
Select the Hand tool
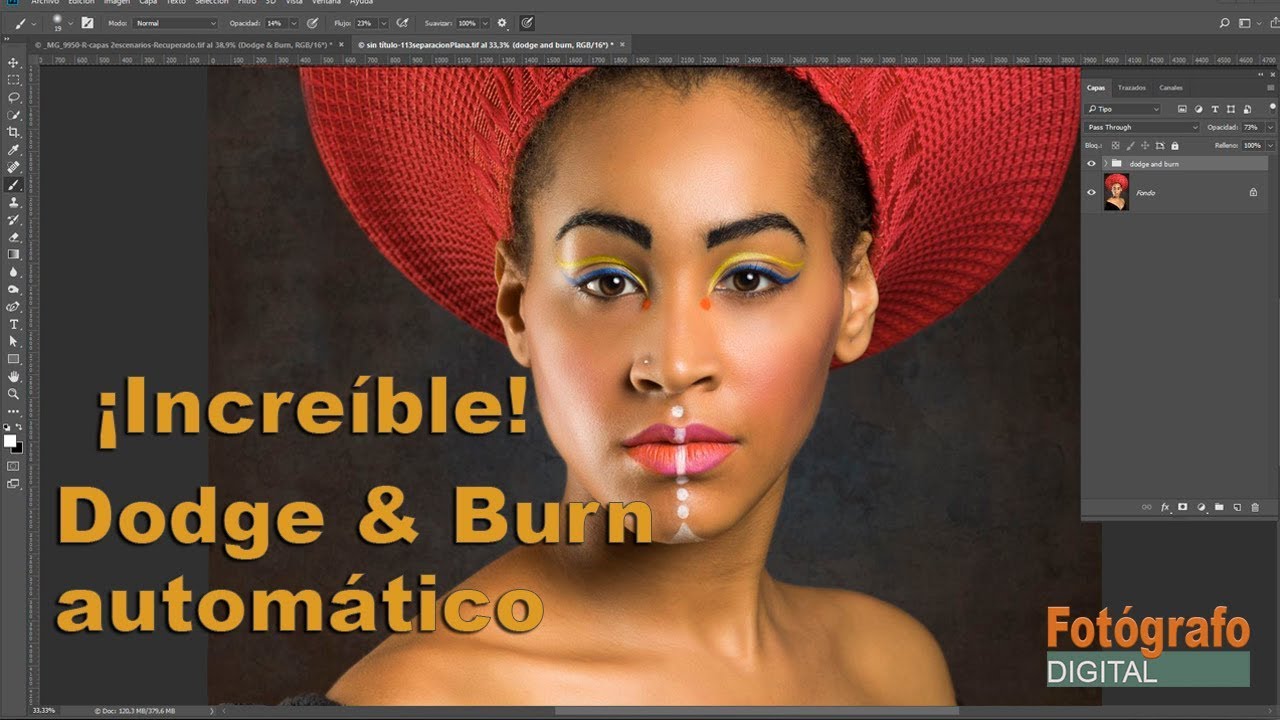(x=14, y=376)
